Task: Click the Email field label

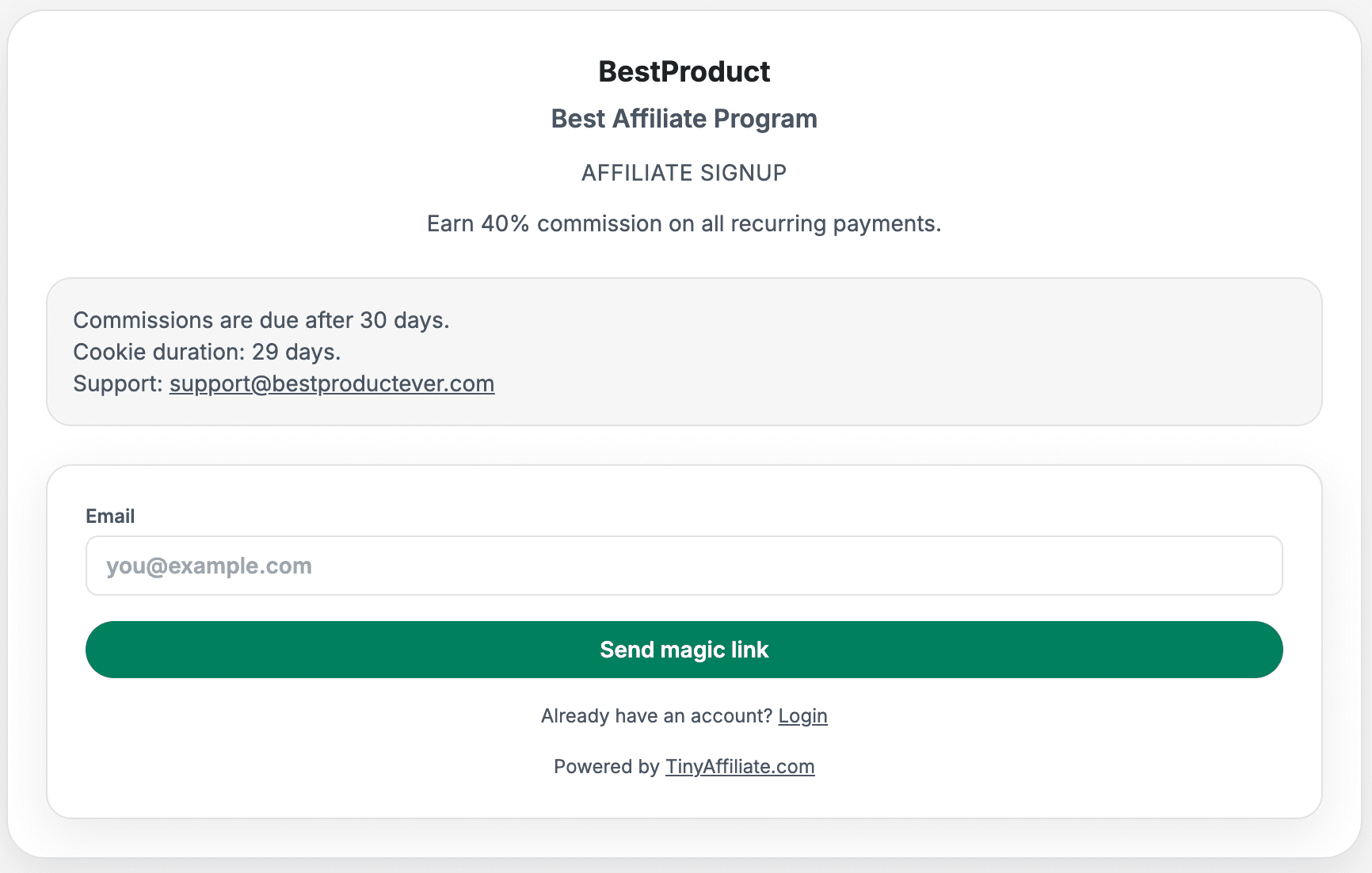Action: pyautogui.click(x=110, y=516)
